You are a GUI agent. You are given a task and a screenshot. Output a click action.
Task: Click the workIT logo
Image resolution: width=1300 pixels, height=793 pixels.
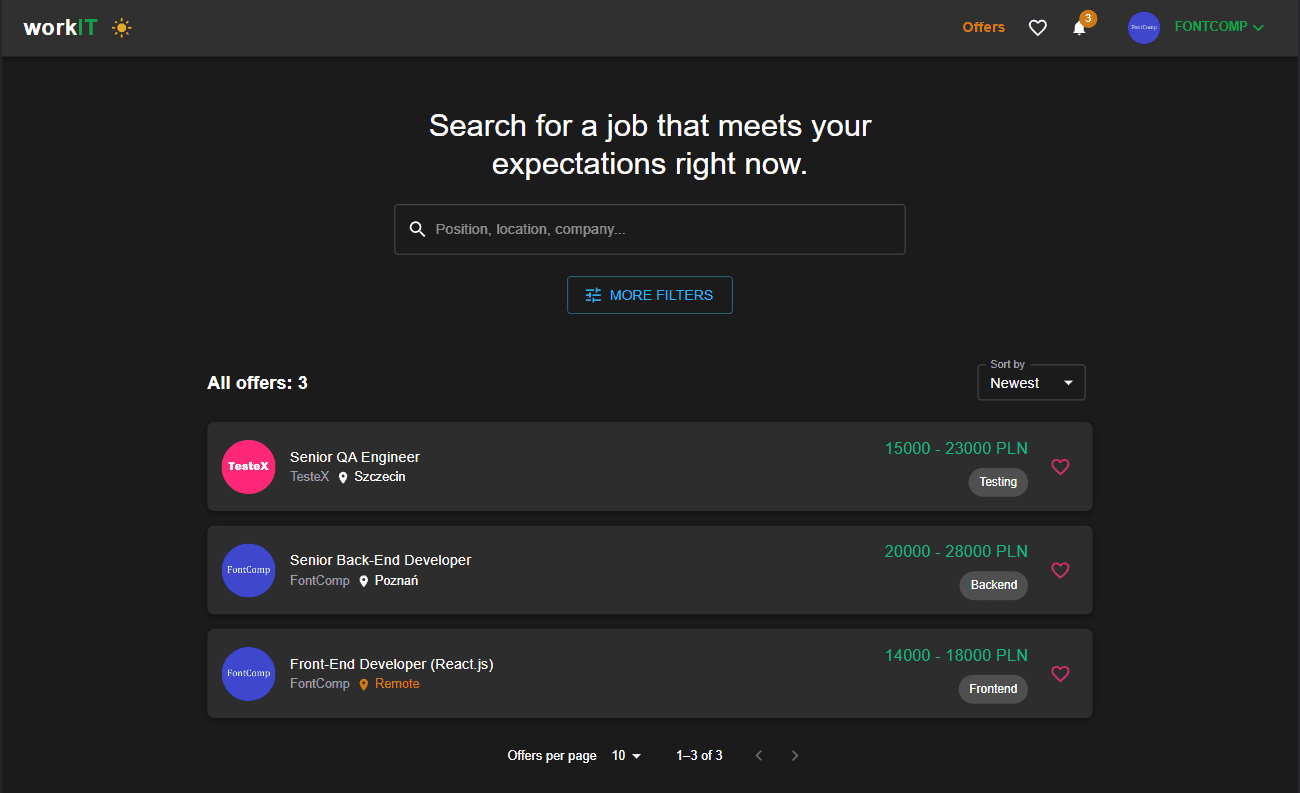pos(58,27)
